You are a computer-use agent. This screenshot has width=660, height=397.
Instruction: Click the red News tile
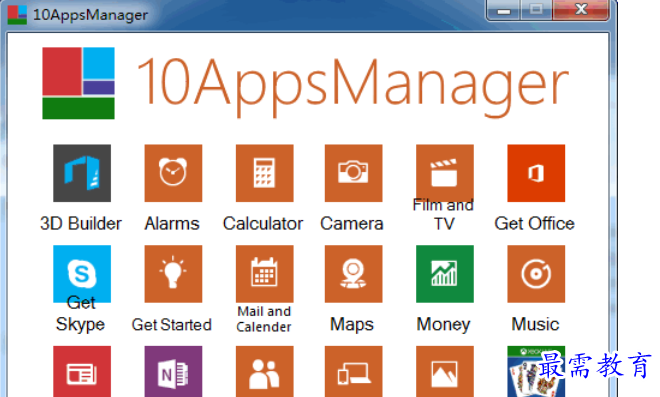click(82, 371)
